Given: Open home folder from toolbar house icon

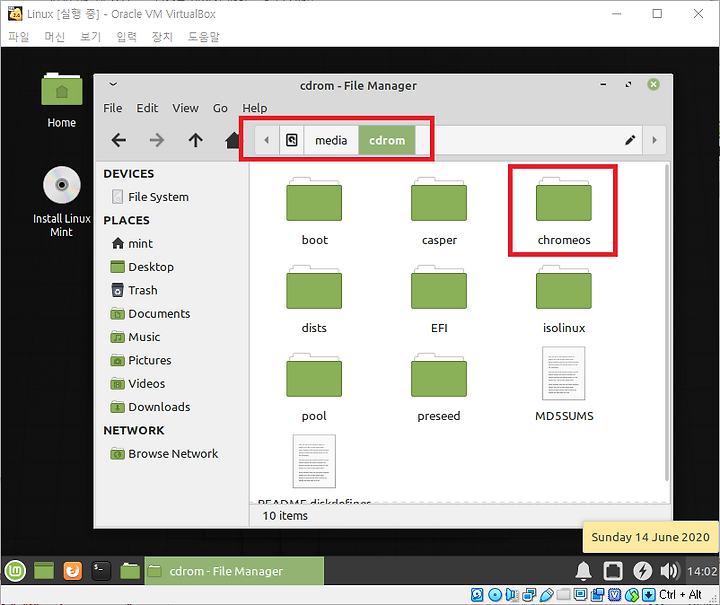Looking at the screenshot, I should [x=232, y=140].
